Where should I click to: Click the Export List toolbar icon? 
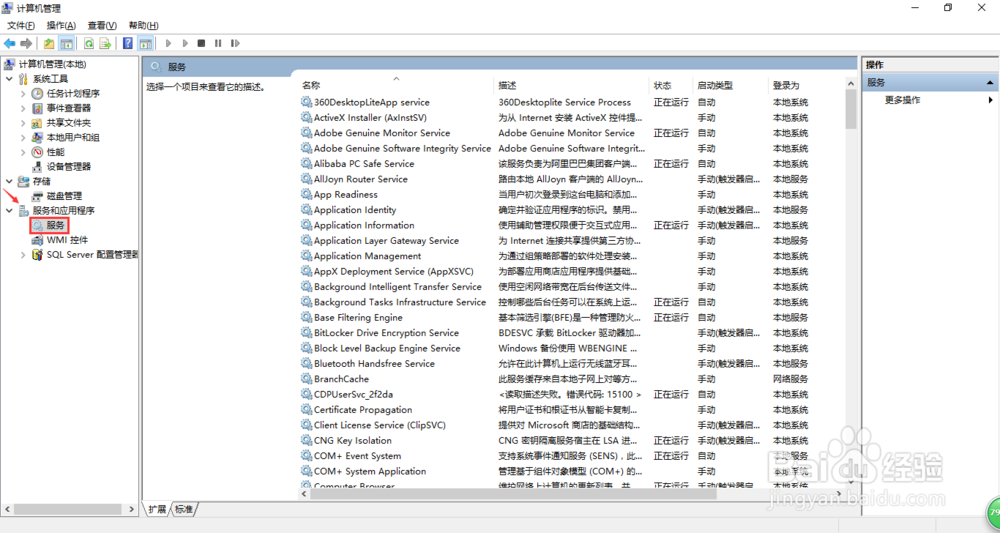[x=106, y=43]
